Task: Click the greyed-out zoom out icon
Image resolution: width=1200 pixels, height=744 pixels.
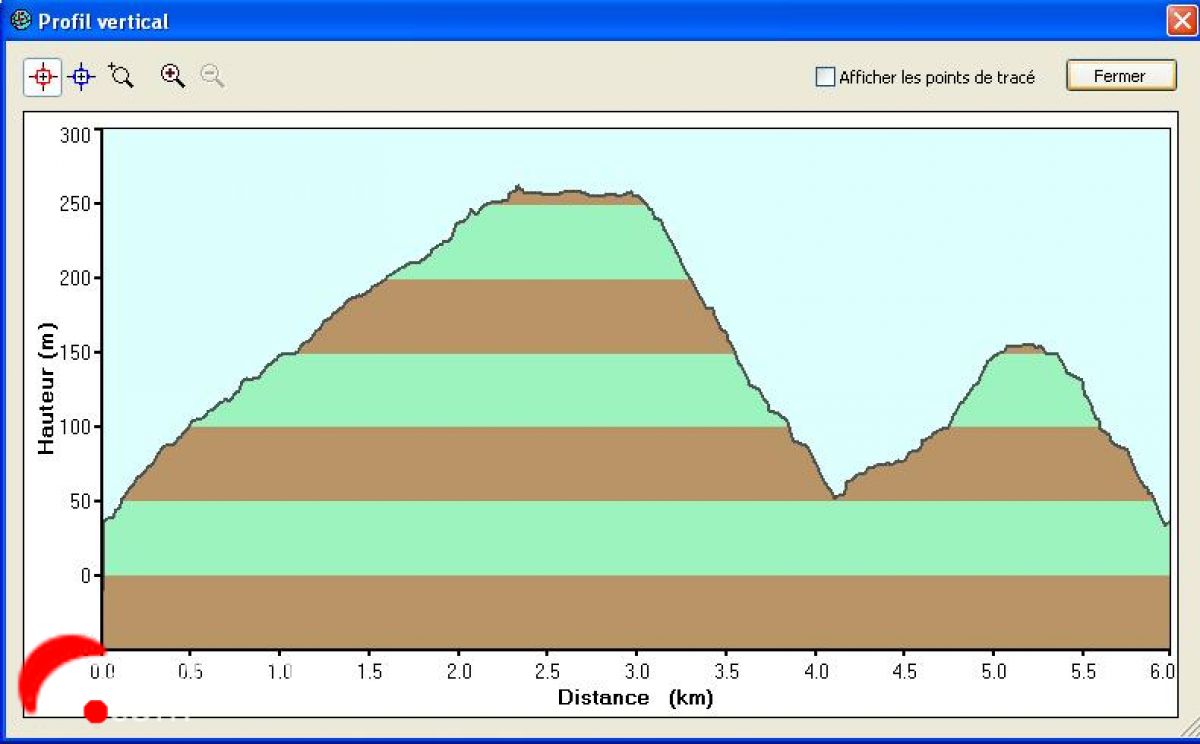Action: pos(212,76)
